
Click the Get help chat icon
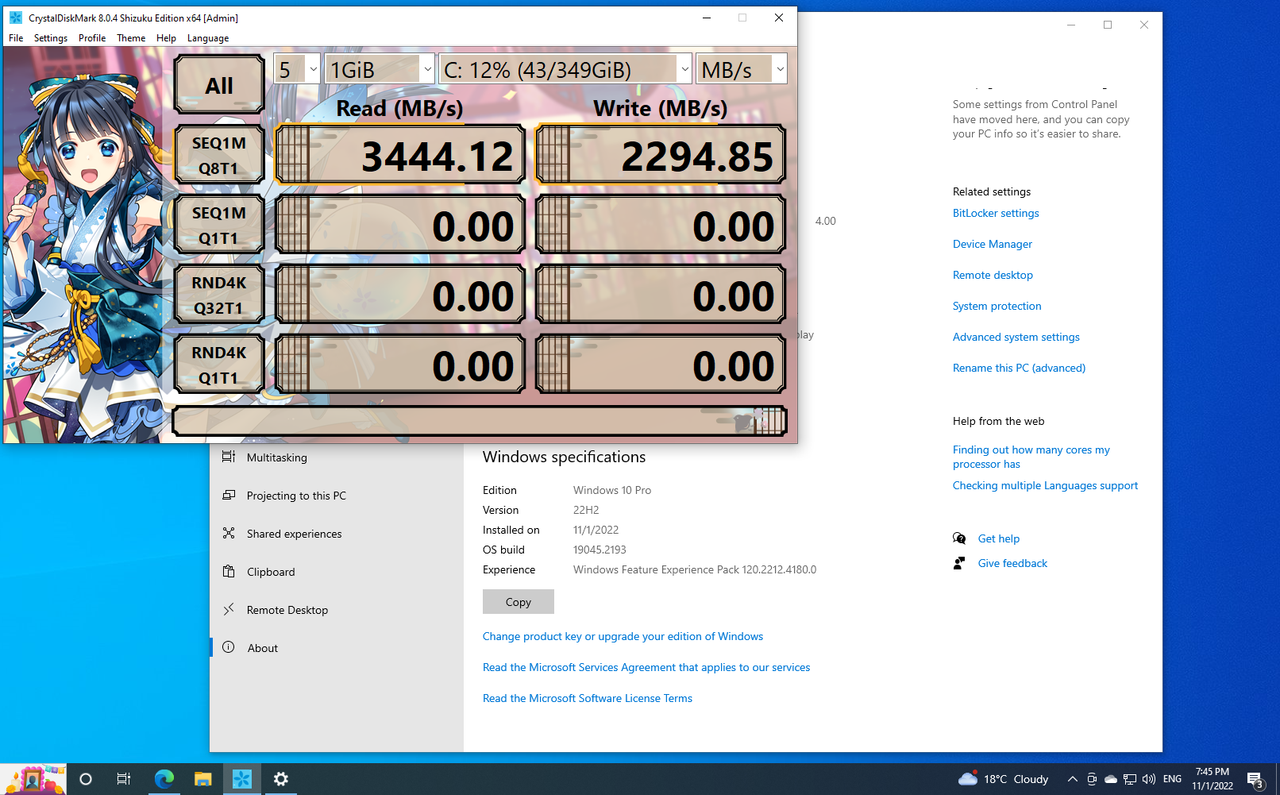pyautogui.click(x=960, y=538)
